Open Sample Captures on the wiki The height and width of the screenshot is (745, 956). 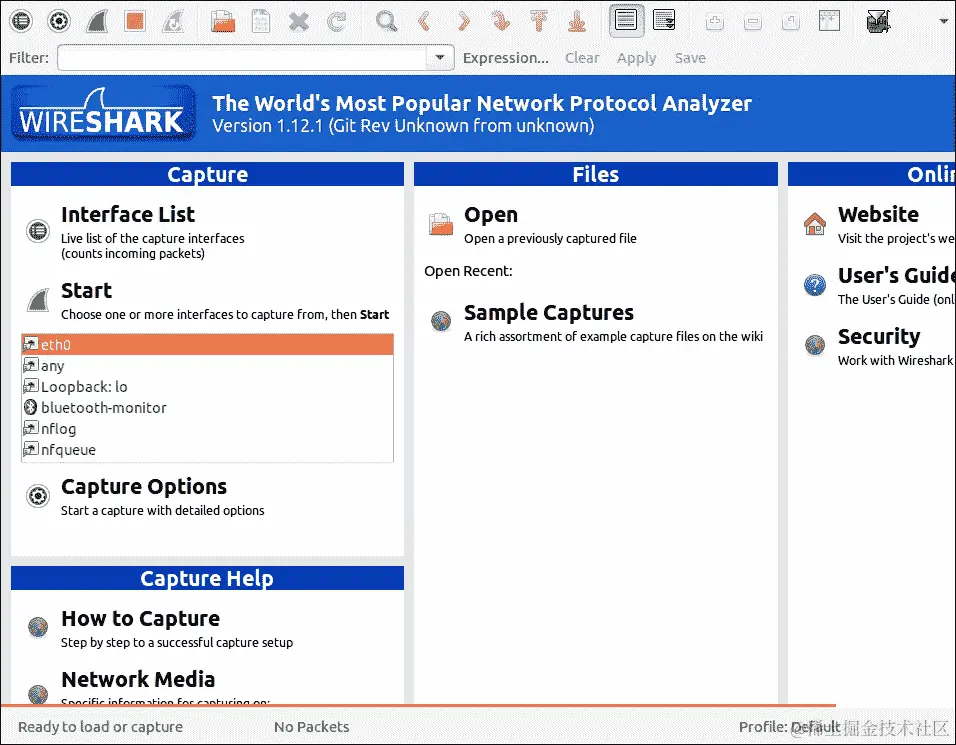click(549, 313)
